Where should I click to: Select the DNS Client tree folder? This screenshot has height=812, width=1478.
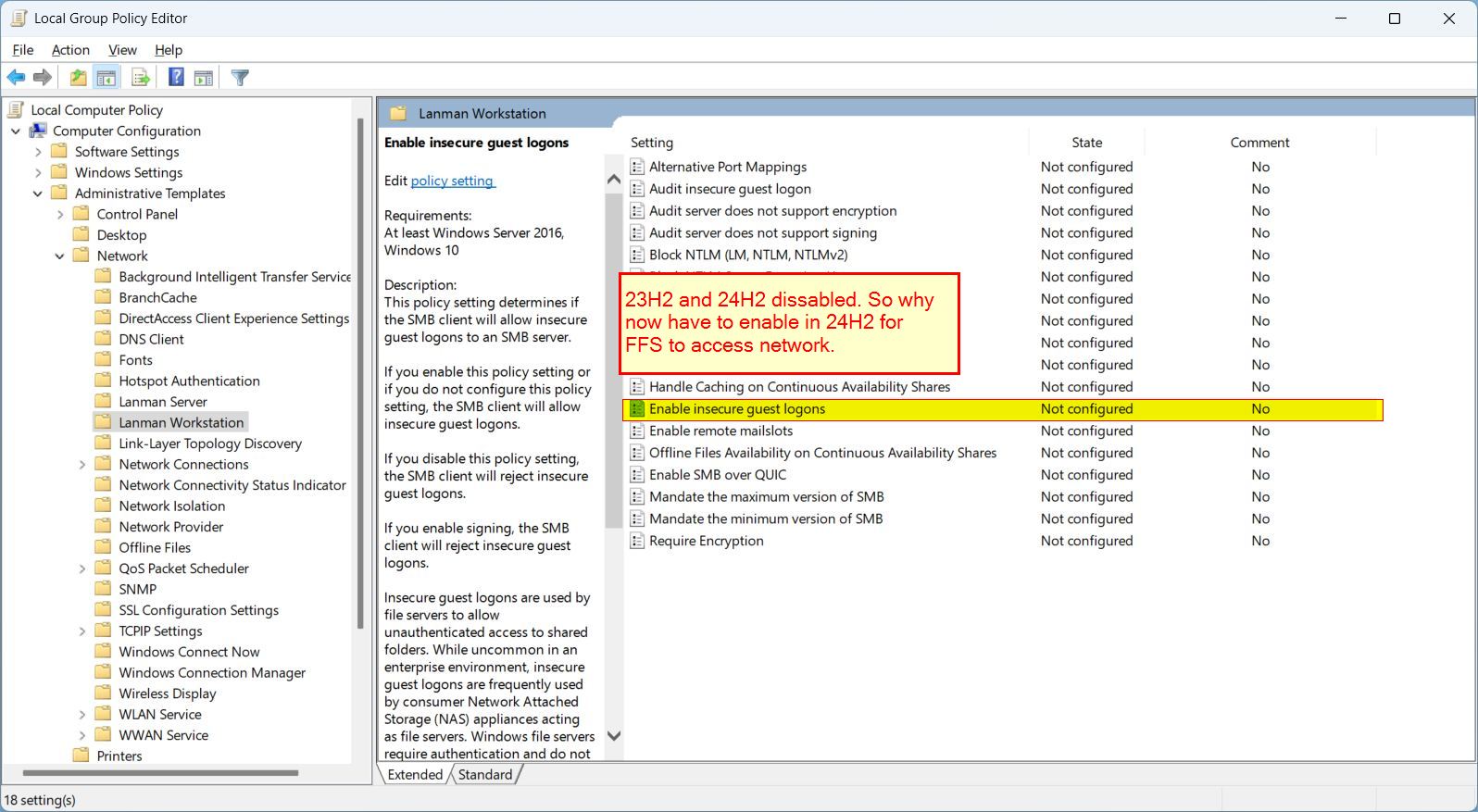151,339
